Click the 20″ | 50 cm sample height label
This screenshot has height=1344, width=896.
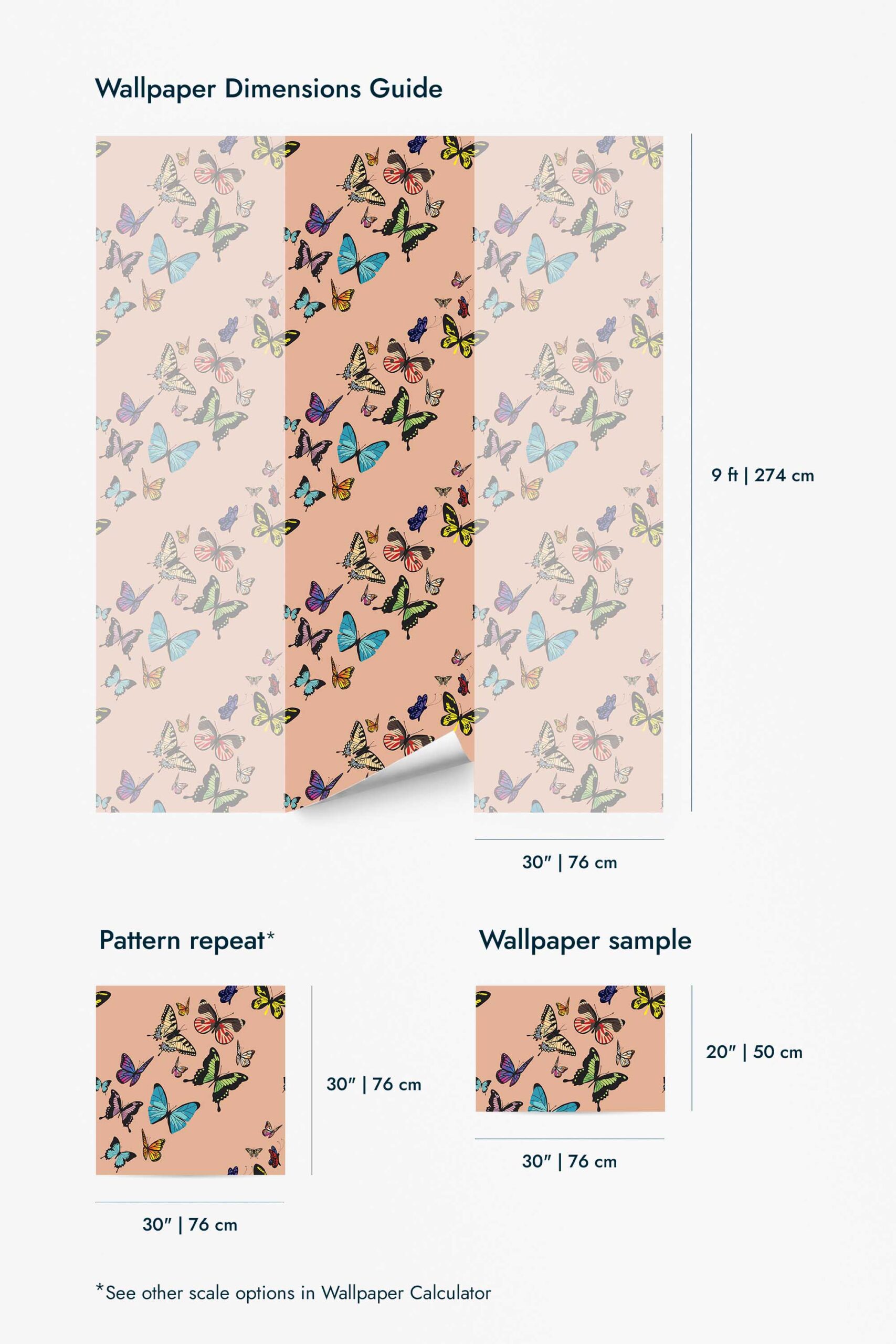point(754,1052)
